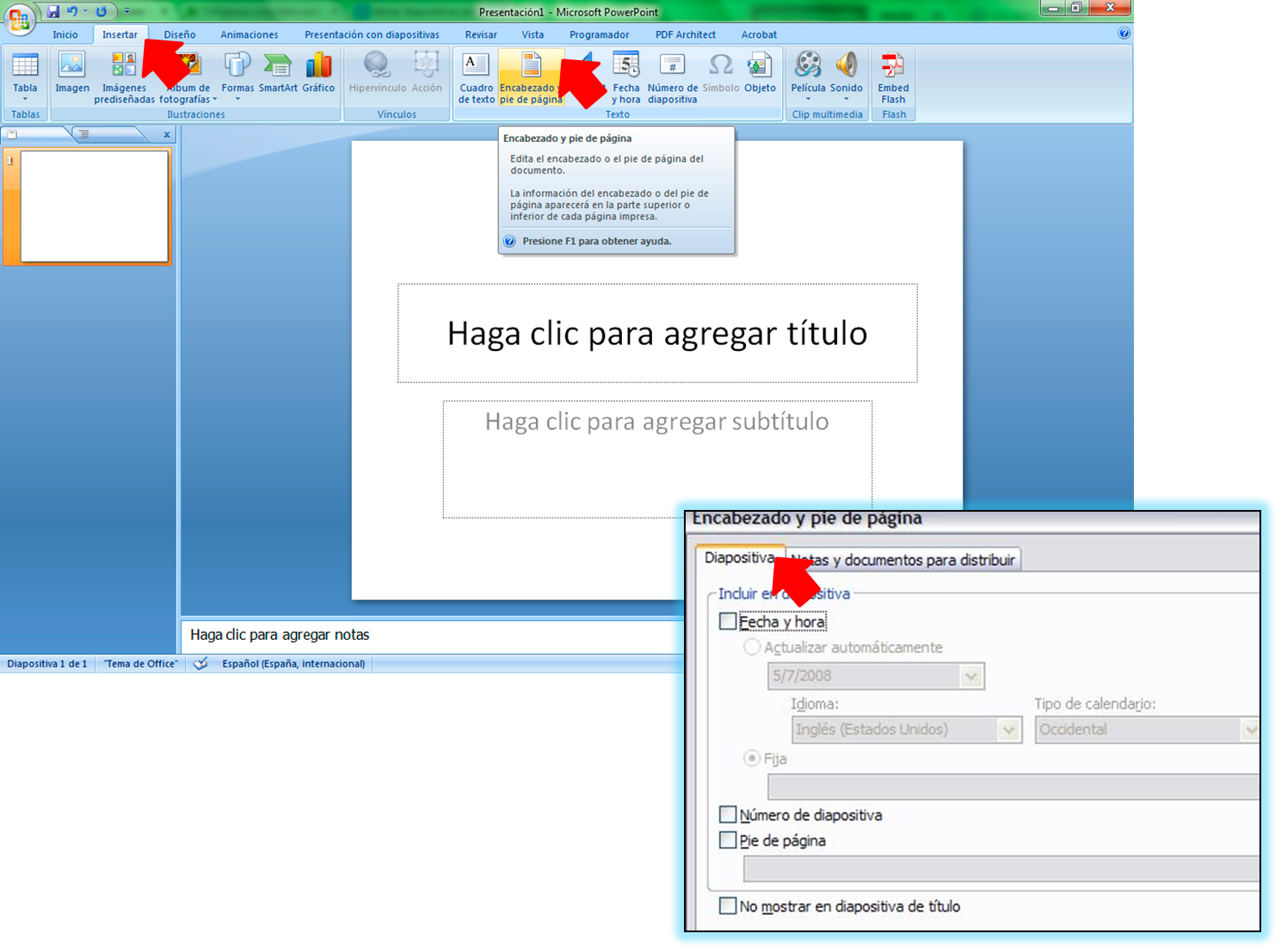The height and width of the screenshot is (952, 1281).
Task: Check Número de diapositiva option
Action: [728, 814]
